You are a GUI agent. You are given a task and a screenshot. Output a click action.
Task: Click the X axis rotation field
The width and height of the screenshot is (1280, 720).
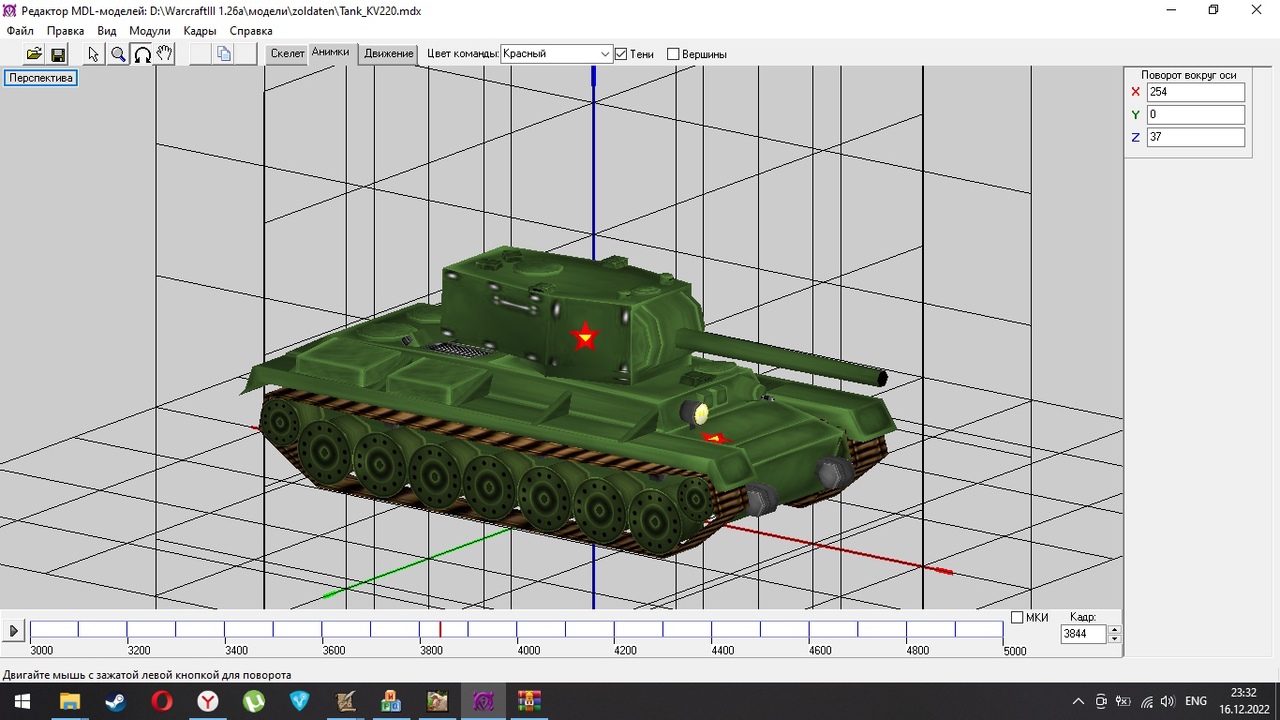1196,92
